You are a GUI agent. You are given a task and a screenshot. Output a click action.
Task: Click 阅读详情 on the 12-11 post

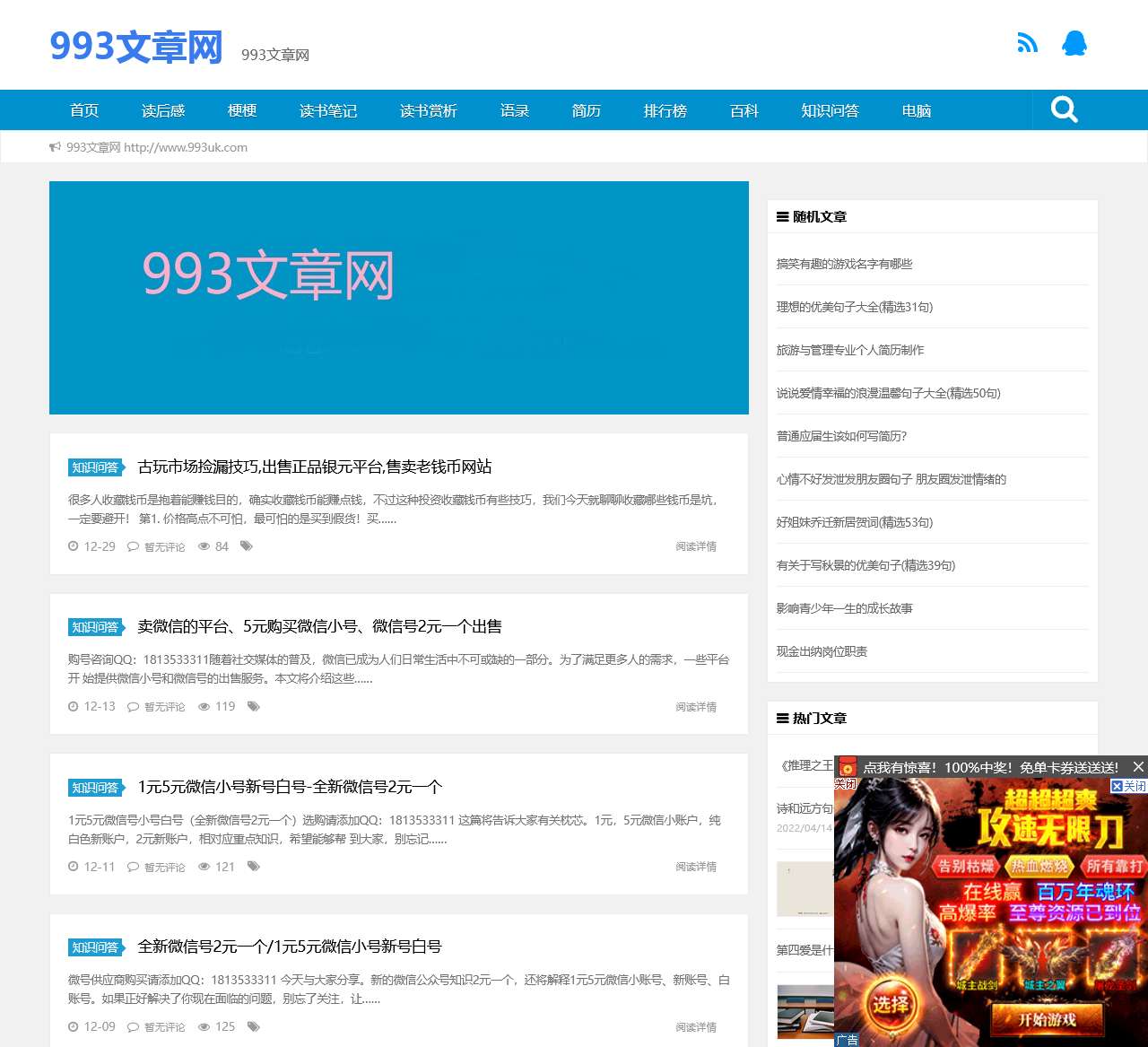click(696, 867)
